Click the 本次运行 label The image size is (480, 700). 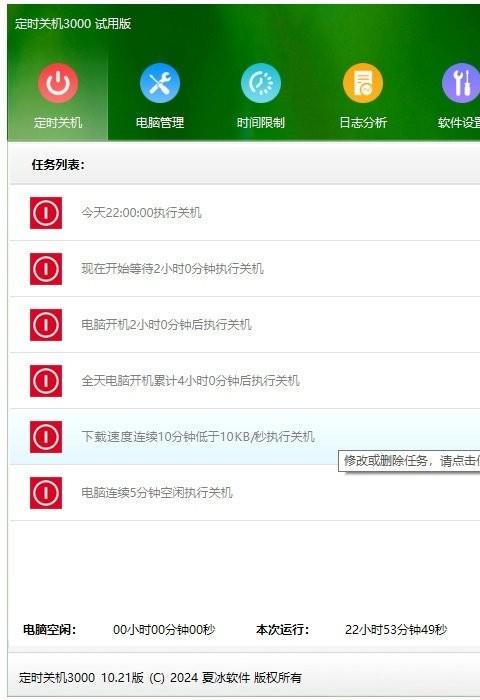[x=283, y=630]
